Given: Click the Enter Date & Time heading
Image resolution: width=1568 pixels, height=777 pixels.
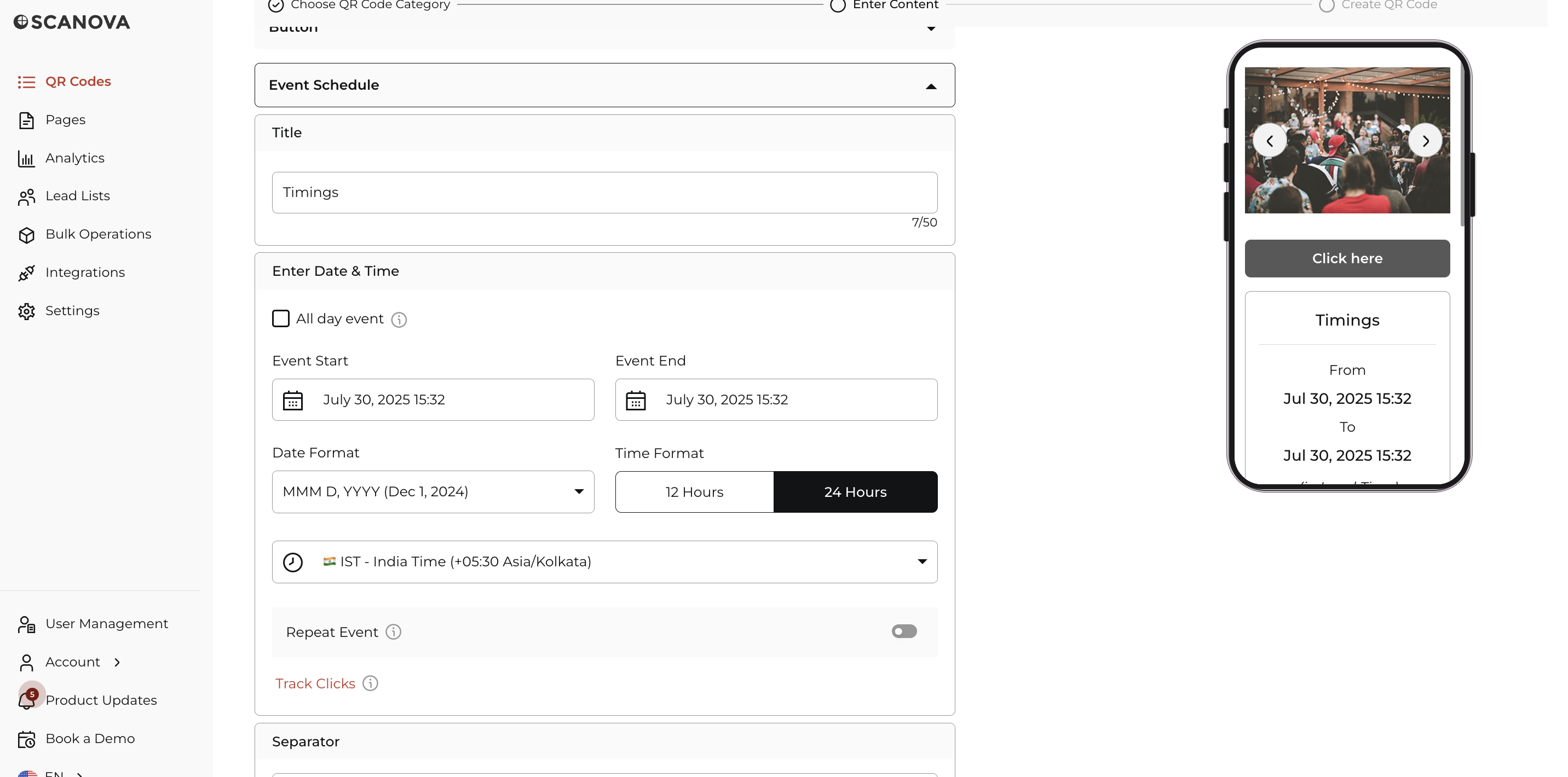Looking at the screenshot, I should coord(336,271).
